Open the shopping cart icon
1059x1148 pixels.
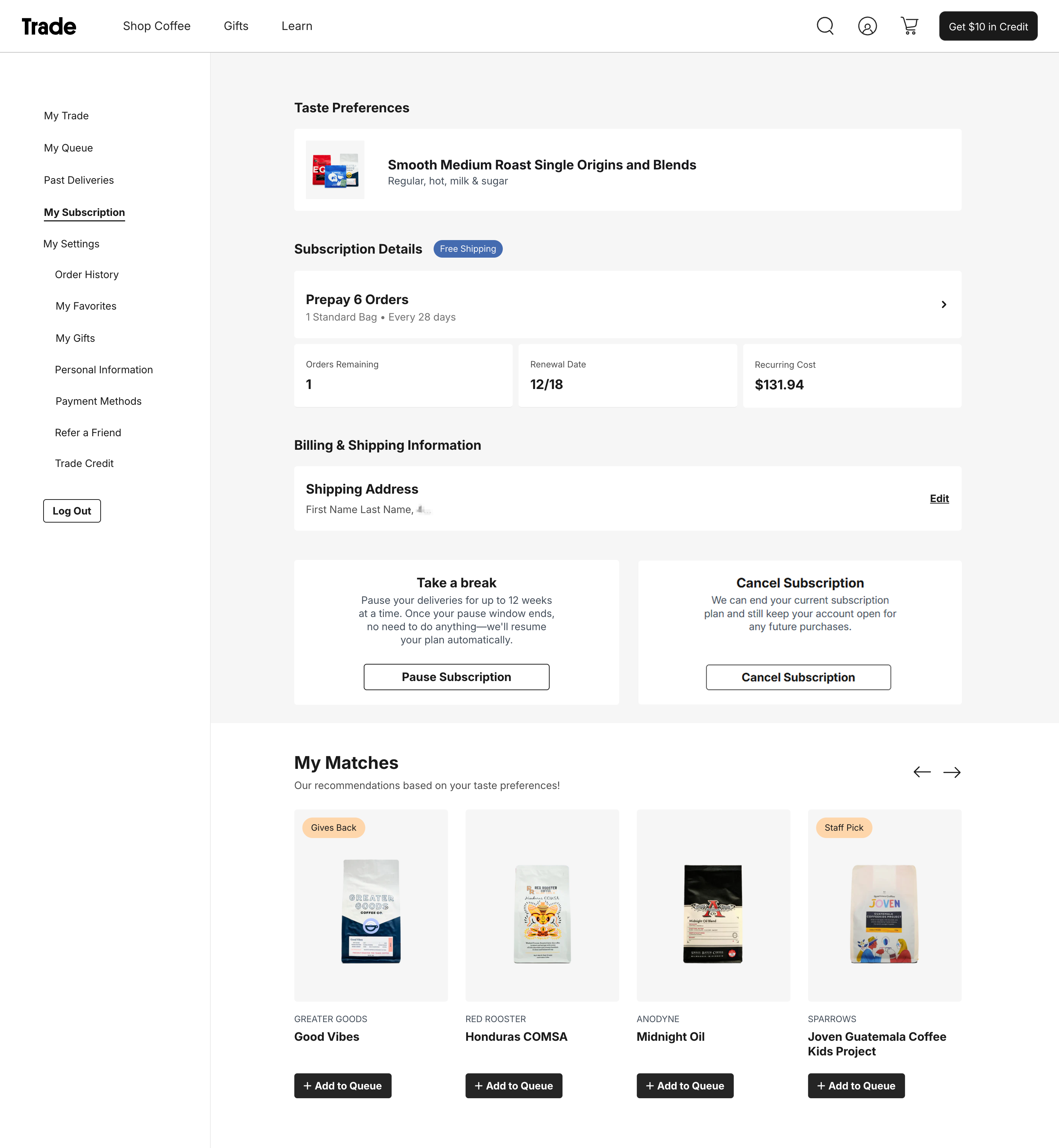(x=909, y=26)
